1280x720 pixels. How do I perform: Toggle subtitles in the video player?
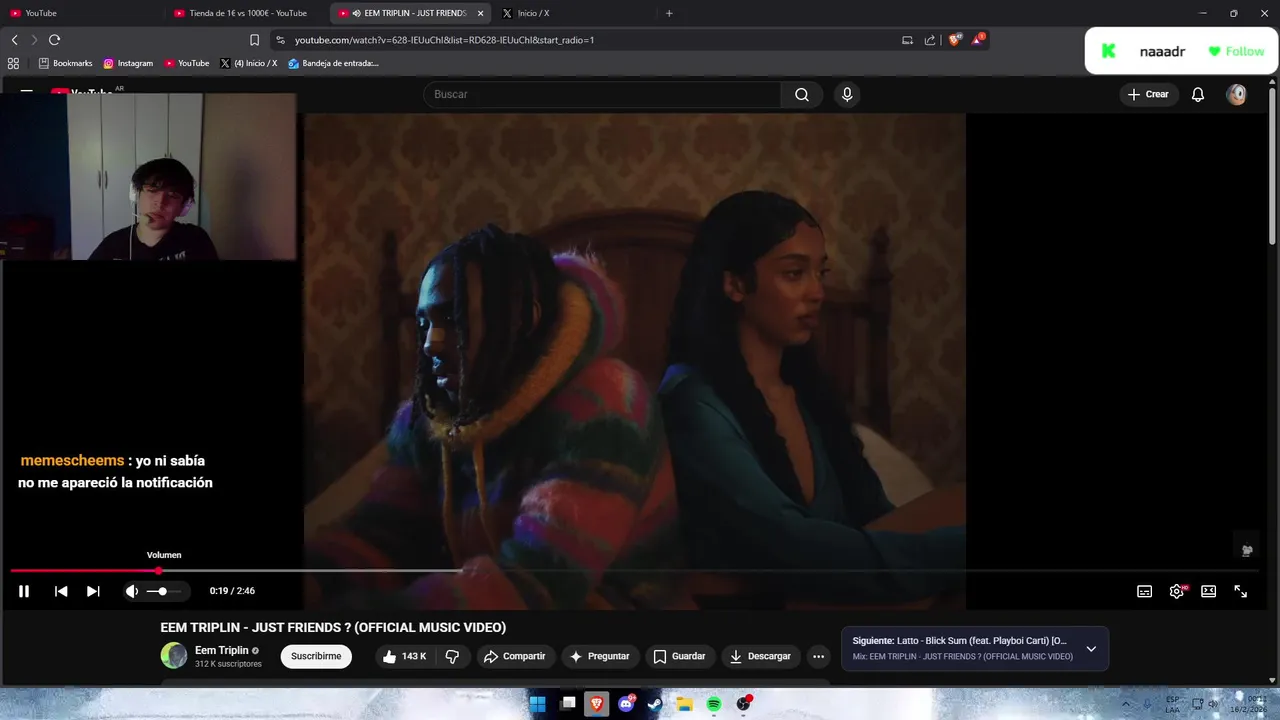pyautogui.click(x=1145, y=591)
